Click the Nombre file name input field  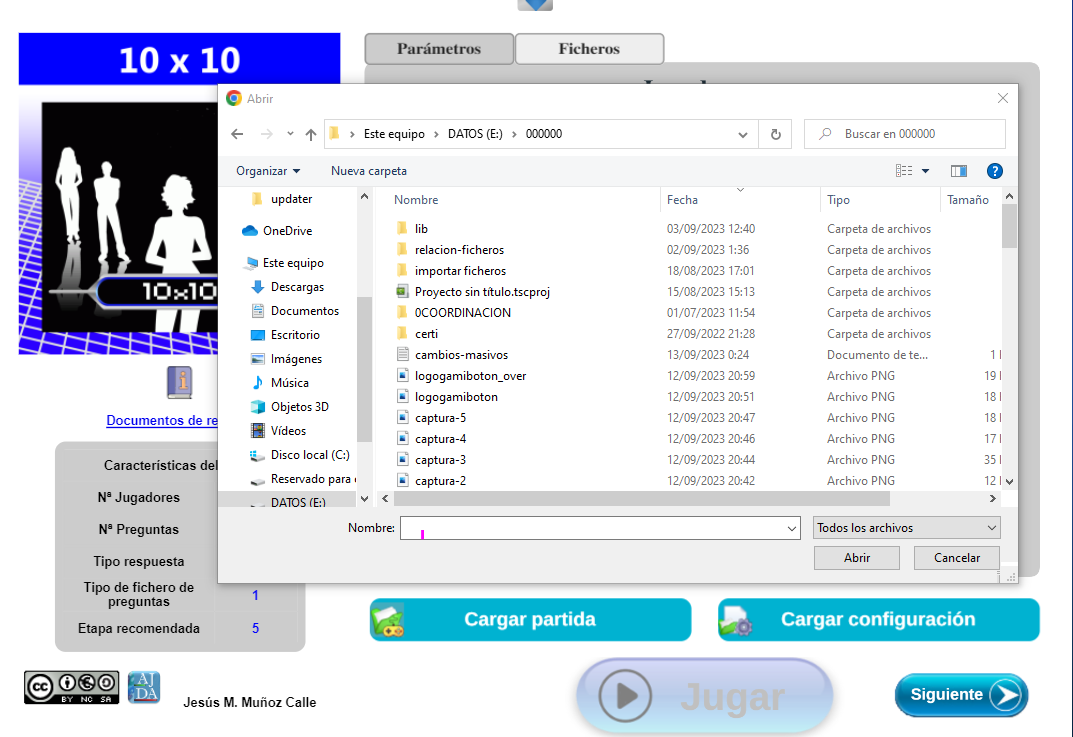592,528
